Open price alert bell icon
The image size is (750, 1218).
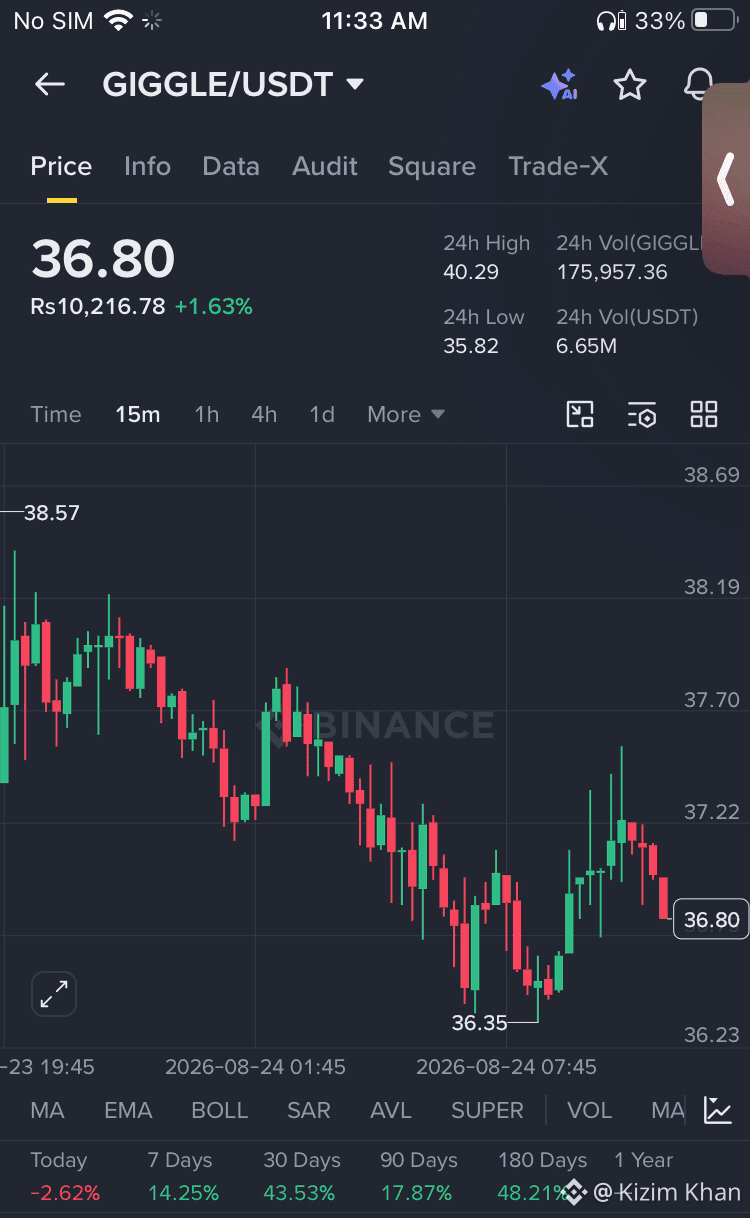(699, 85)
